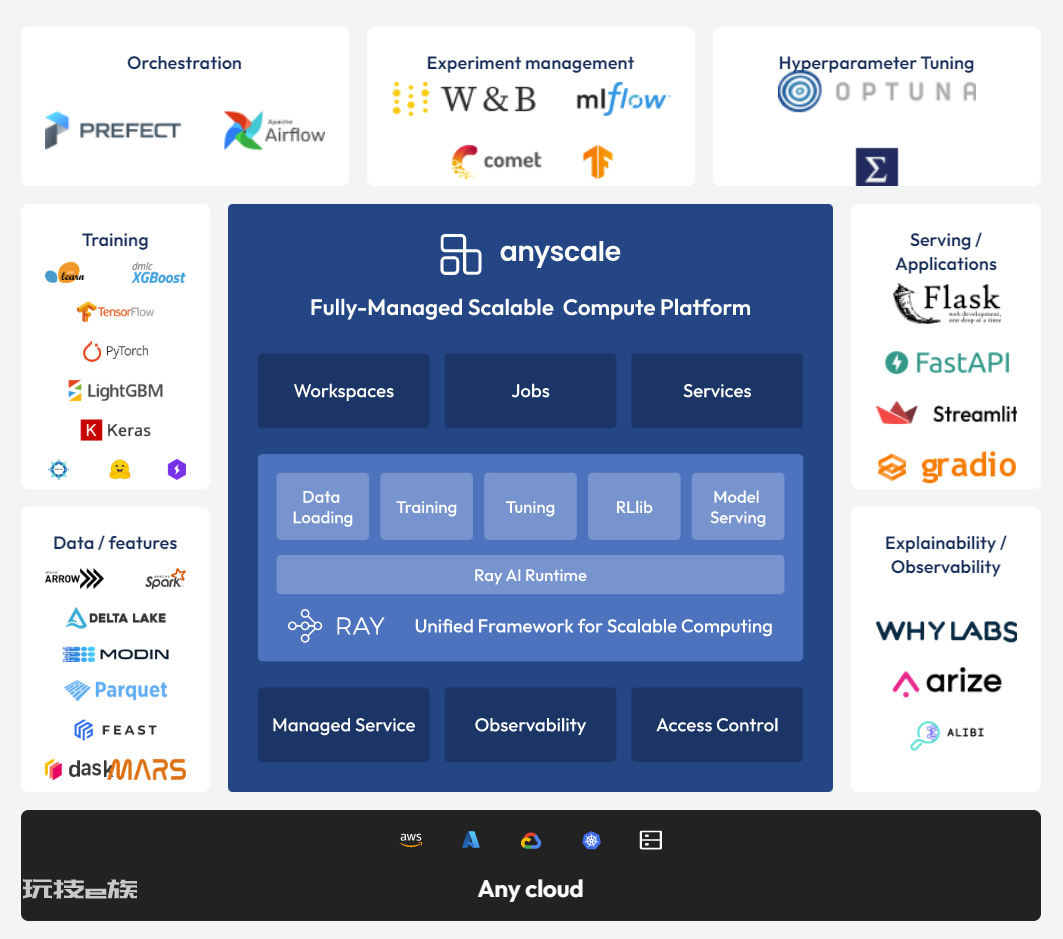Screen dimensions: 1063x939
Task: Pick the TensorFlow wordmark logo in Training panel
Action: point(115,312)
